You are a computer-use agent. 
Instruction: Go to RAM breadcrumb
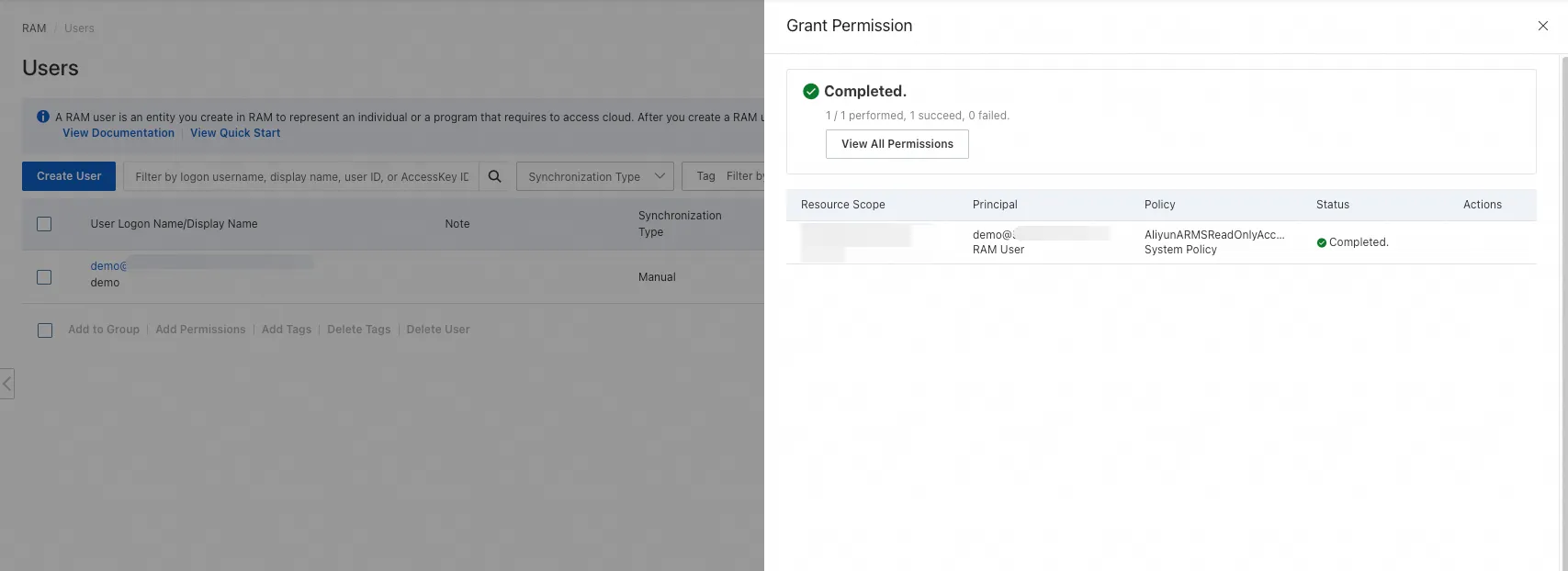point(34,28)
